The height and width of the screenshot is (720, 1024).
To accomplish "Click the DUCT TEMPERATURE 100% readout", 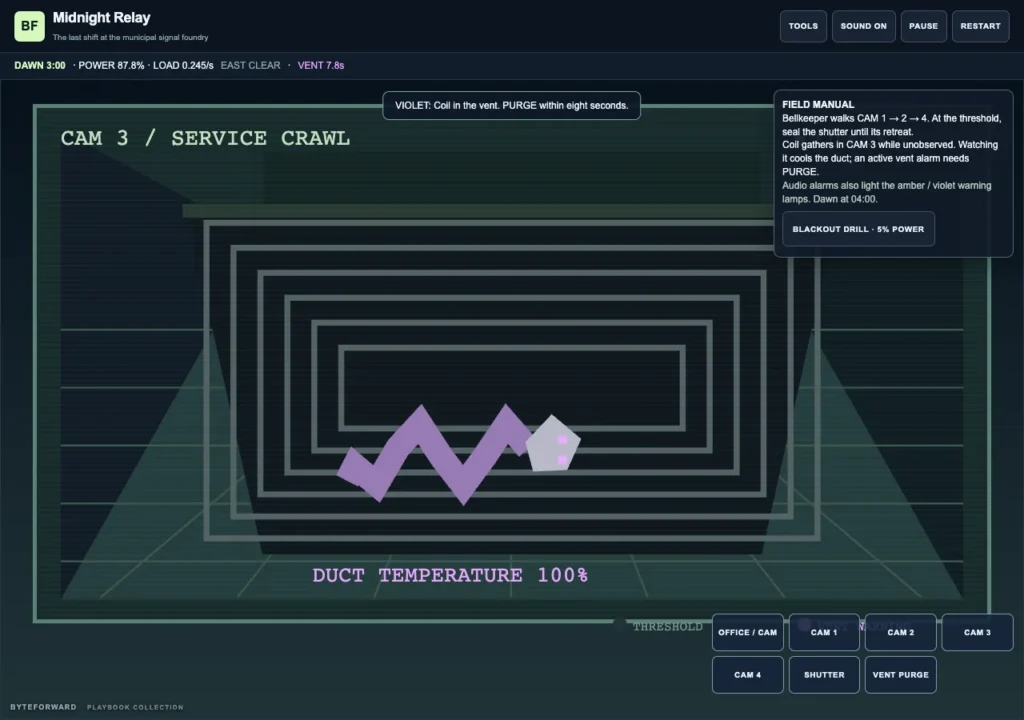I will click(x=450, y=575).
